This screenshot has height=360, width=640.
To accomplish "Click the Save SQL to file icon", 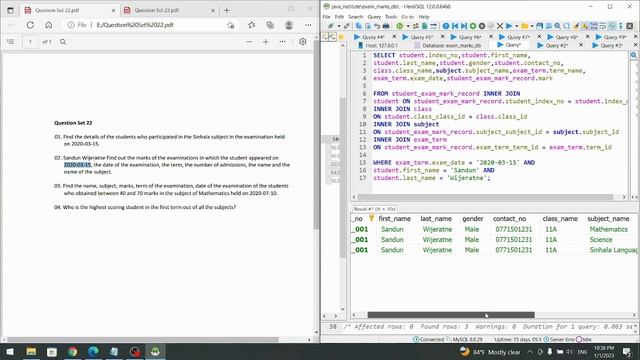I will coord(539,26).
